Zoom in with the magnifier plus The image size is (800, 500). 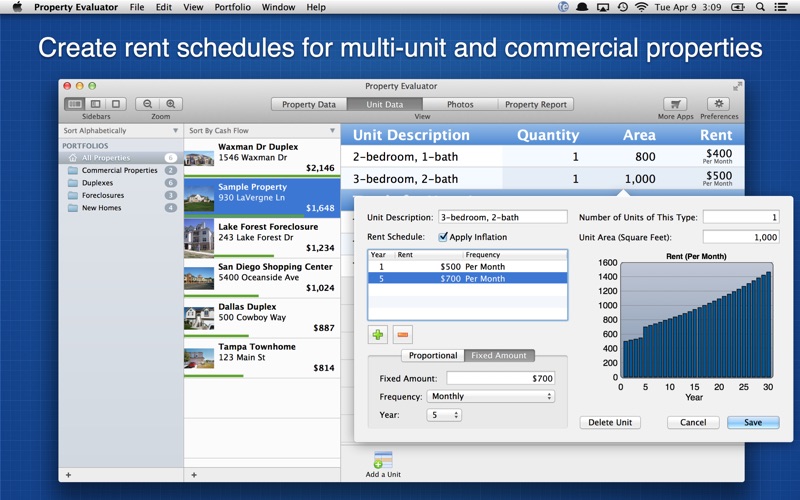pyautogui.click(x=171, y=104)
